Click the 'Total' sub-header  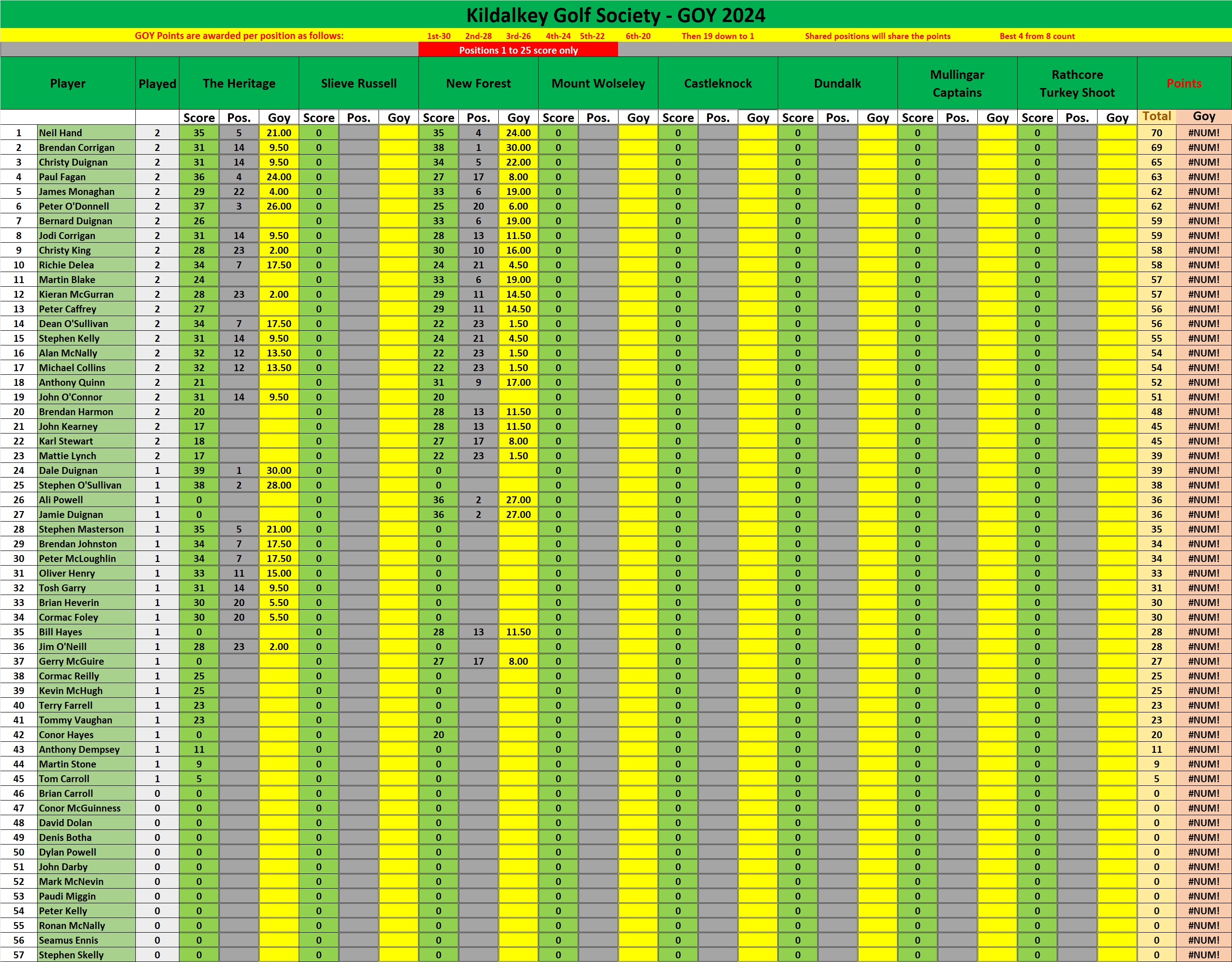tap(1156, 116)
